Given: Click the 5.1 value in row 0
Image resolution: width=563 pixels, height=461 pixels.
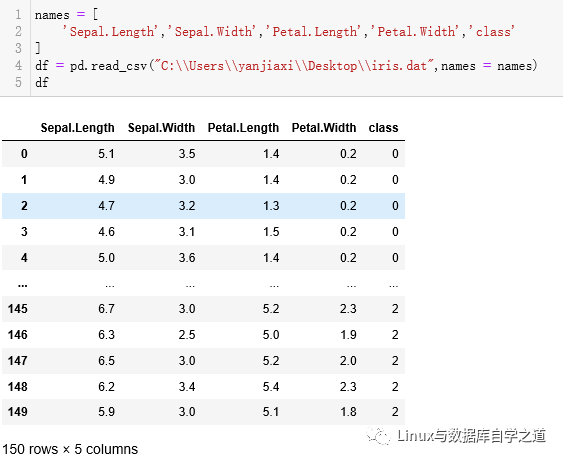Looking at the screenshot, I should coord(106,154).
